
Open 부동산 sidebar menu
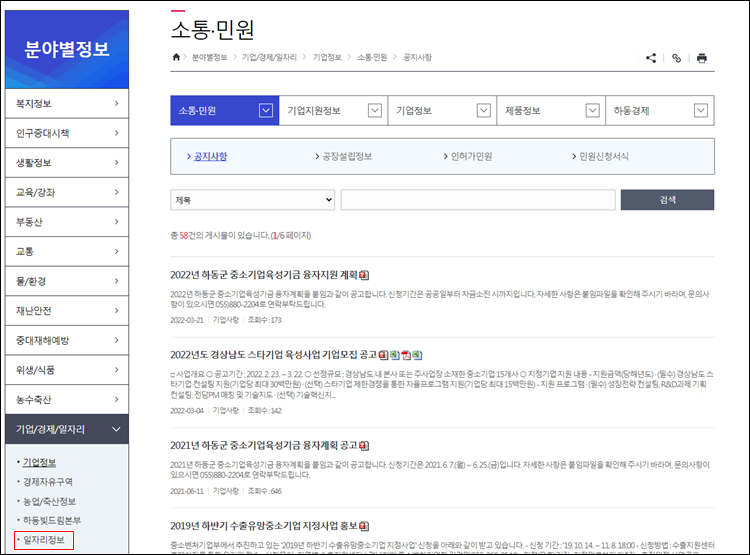[x=67, y=222]
